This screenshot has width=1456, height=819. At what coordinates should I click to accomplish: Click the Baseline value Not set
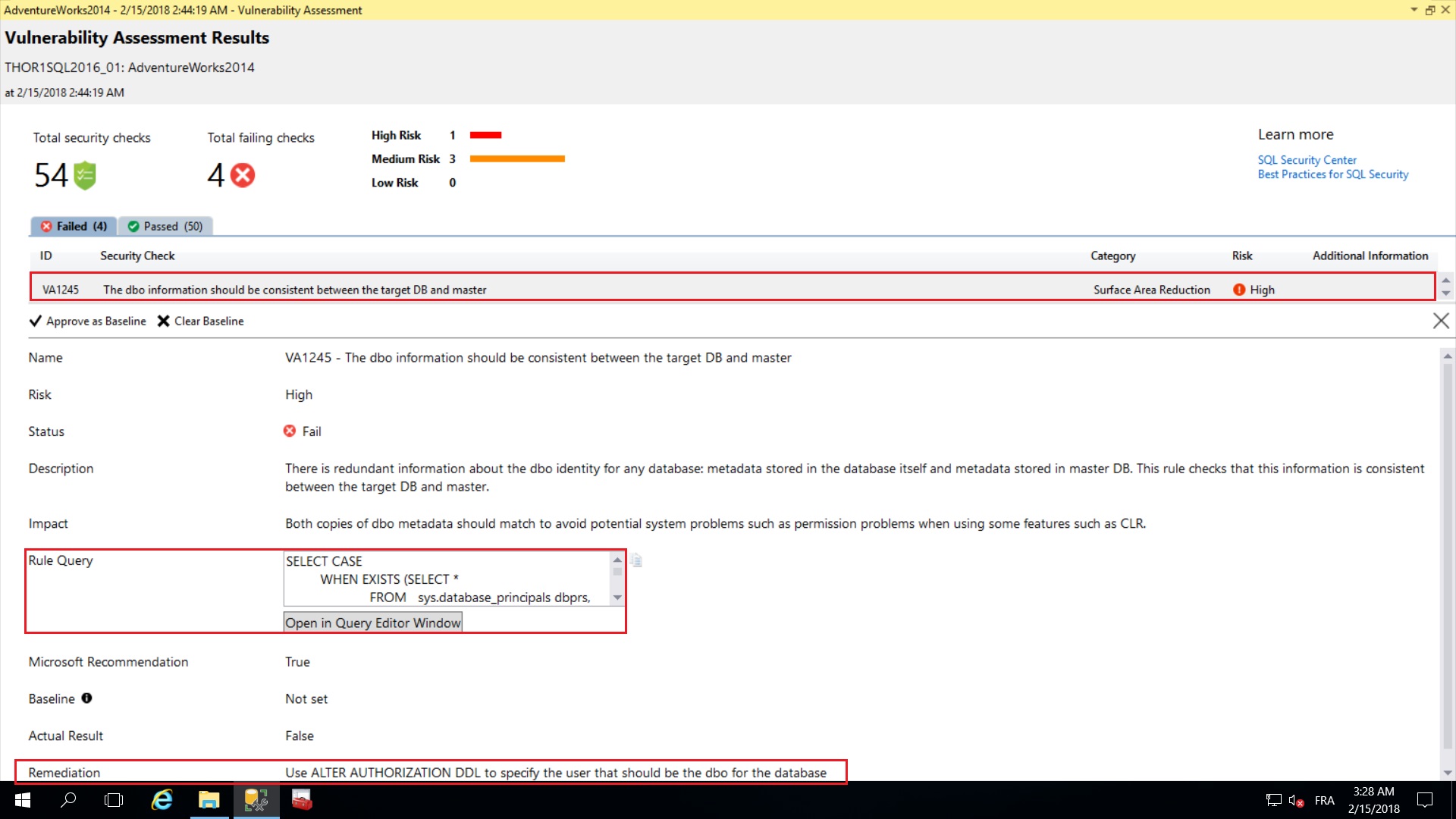[306, 698]
